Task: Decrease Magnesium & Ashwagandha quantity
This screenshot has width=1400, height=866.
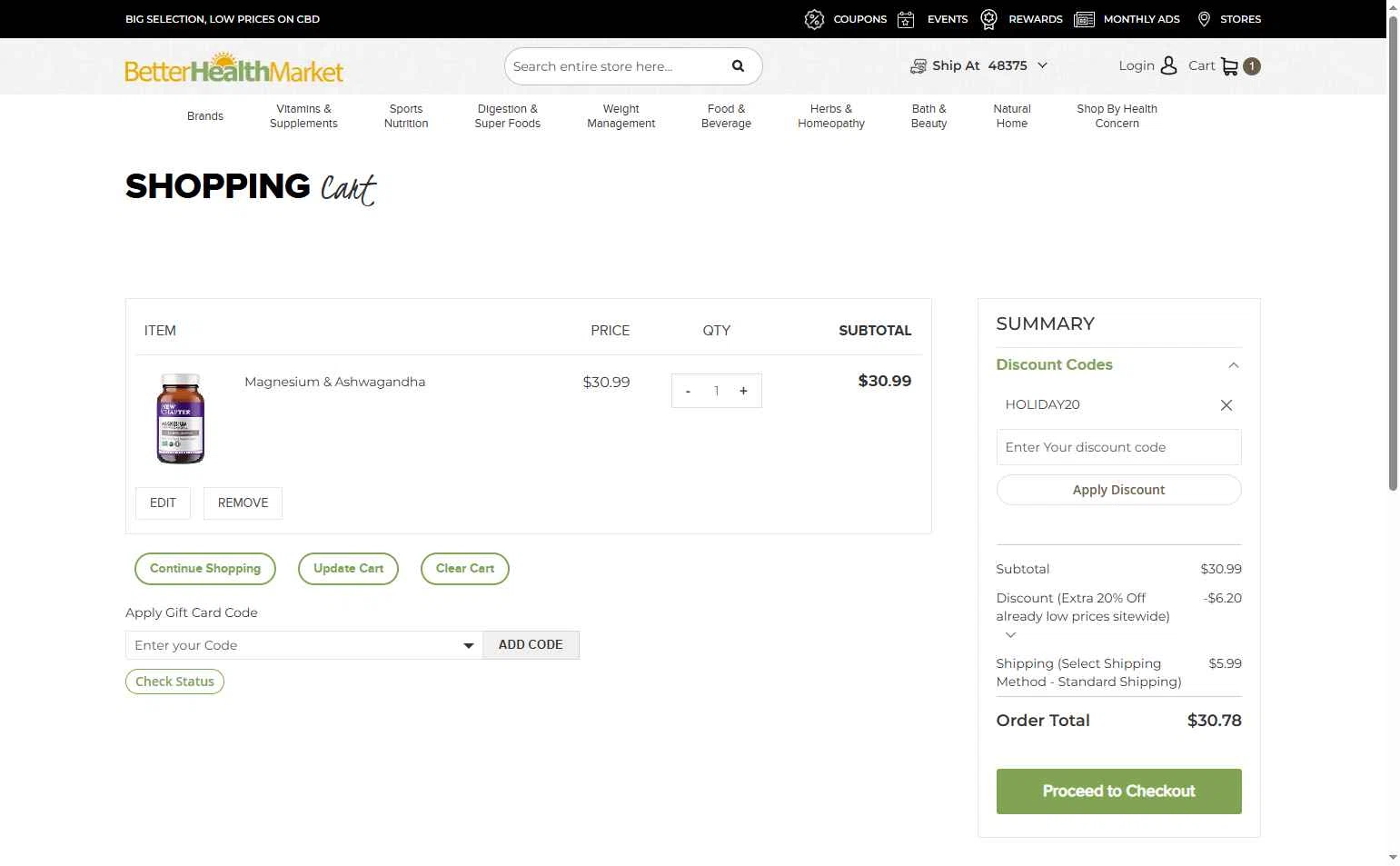Action: (x=688, y=391)
